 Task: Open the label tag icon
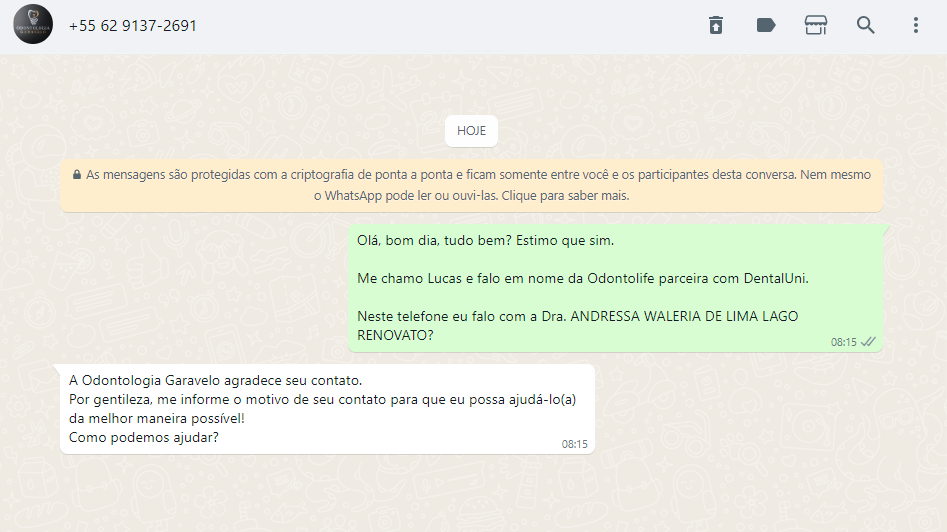766,25
